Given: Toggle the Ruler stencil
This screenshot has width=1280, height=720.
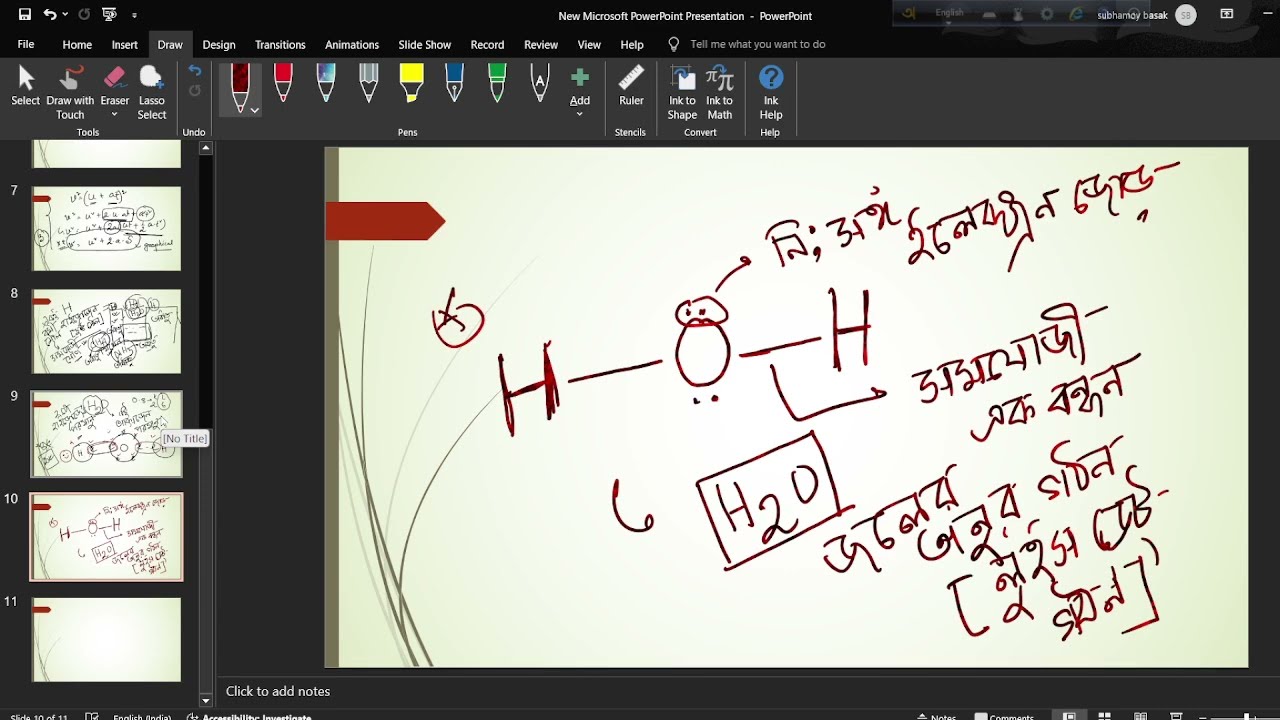Looking at the screenshot, I should [x=631, y=86].
